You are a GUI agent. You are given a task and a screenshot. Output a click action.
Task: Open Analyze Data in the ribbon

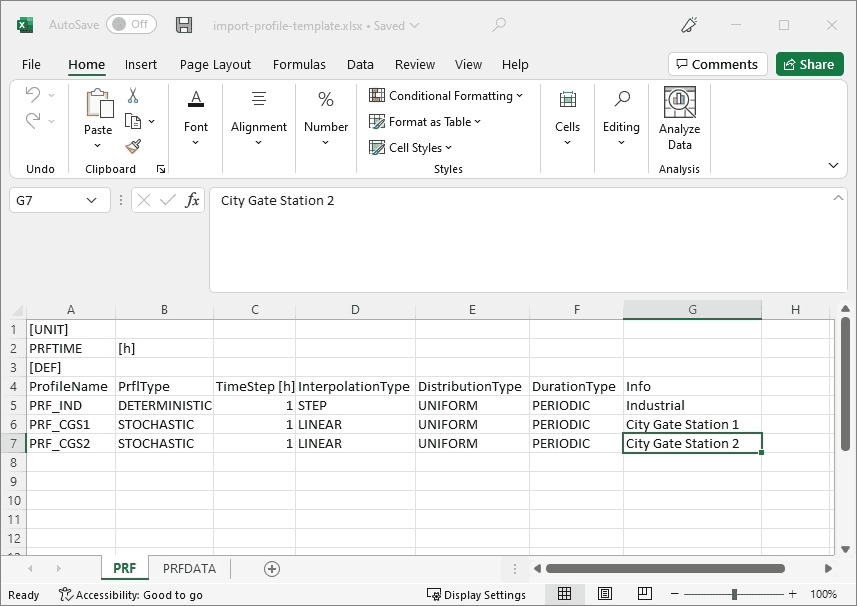click(x=679, y=120)
